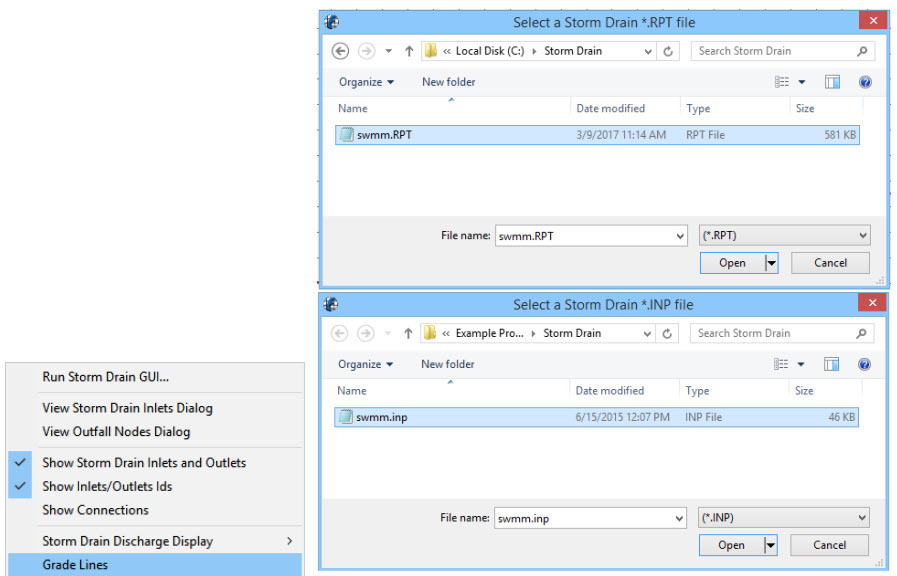Click the Up folder arrow in INP dialog
897x576 pixels.
[x=408, y=333]
